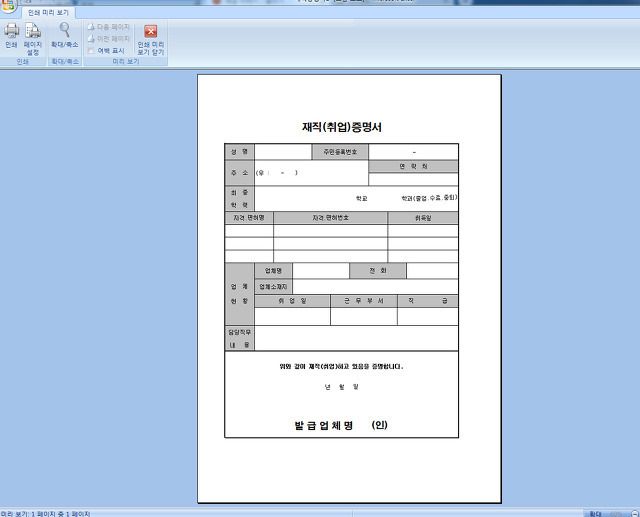Click status text '미리 보기: 1 페이지 중 1 페이지'
The height and width of the screenshot is (517, 640).
click(45, 514)
